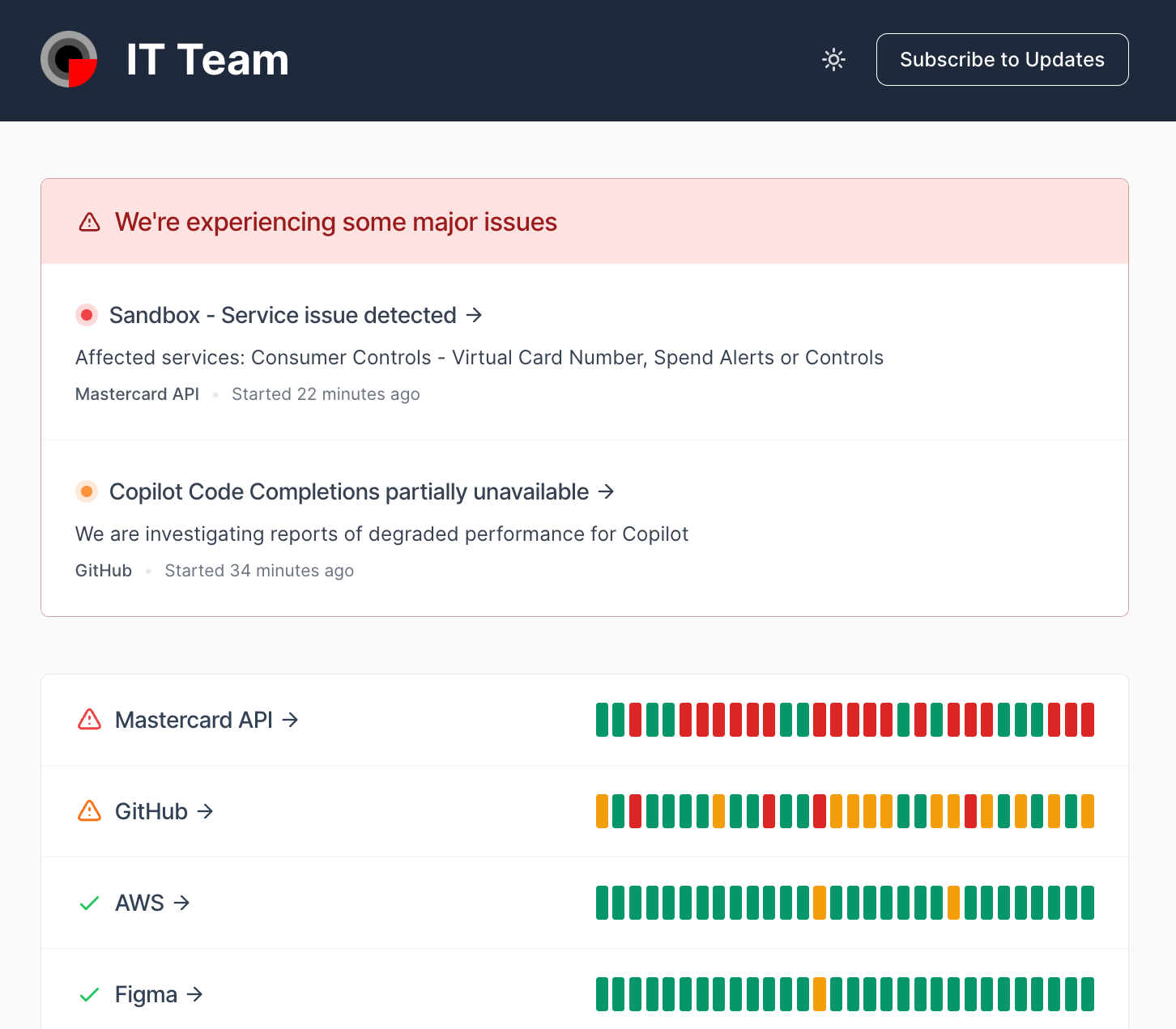The height and width of the screenshot is (1029, 1176).
Task: Click the green checkmark beside Figma
Action: point(89,994)
